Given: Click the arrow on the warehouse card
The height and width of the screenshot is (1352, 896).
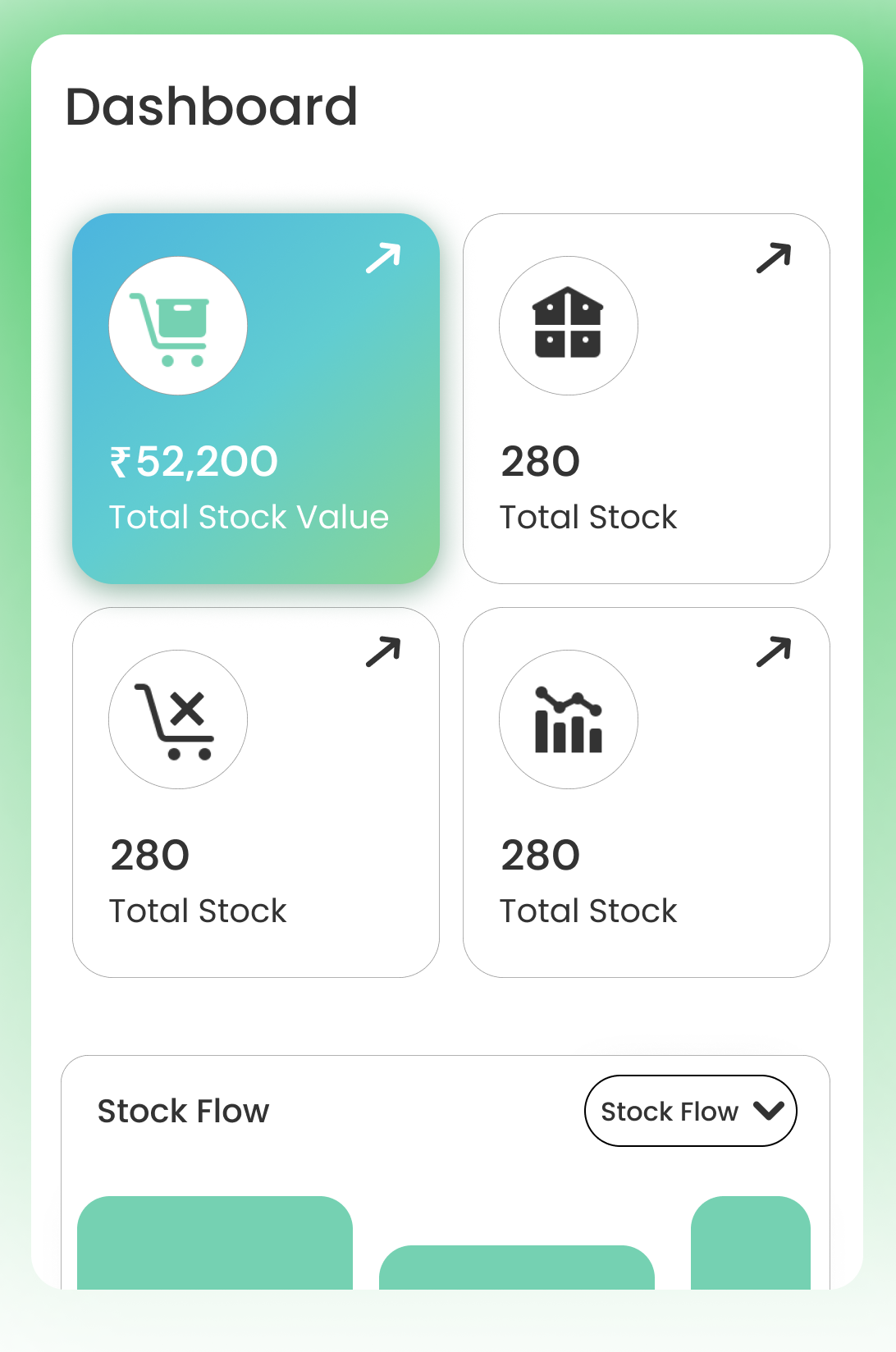Looking at the screenshot, I should [x=774, y=258].
